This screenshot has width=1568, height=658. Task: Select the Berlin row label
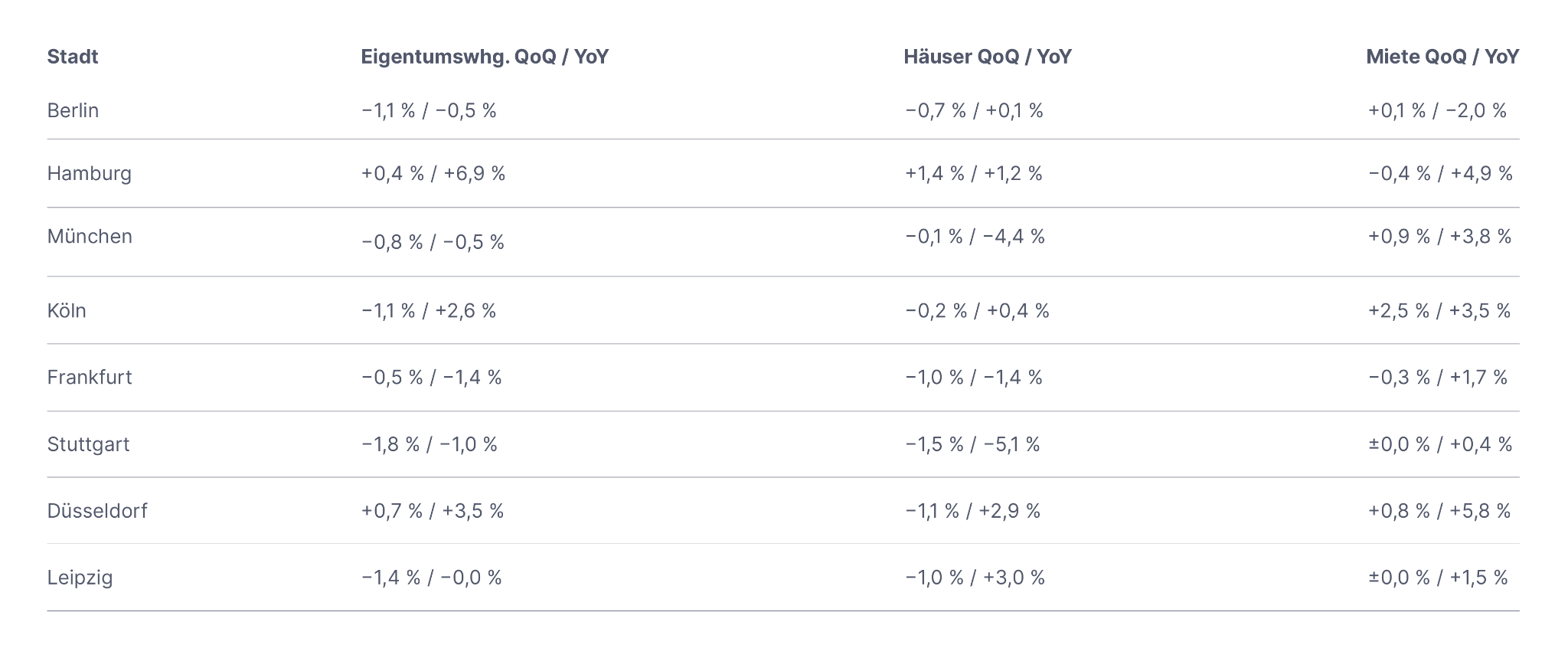(73, 110)
